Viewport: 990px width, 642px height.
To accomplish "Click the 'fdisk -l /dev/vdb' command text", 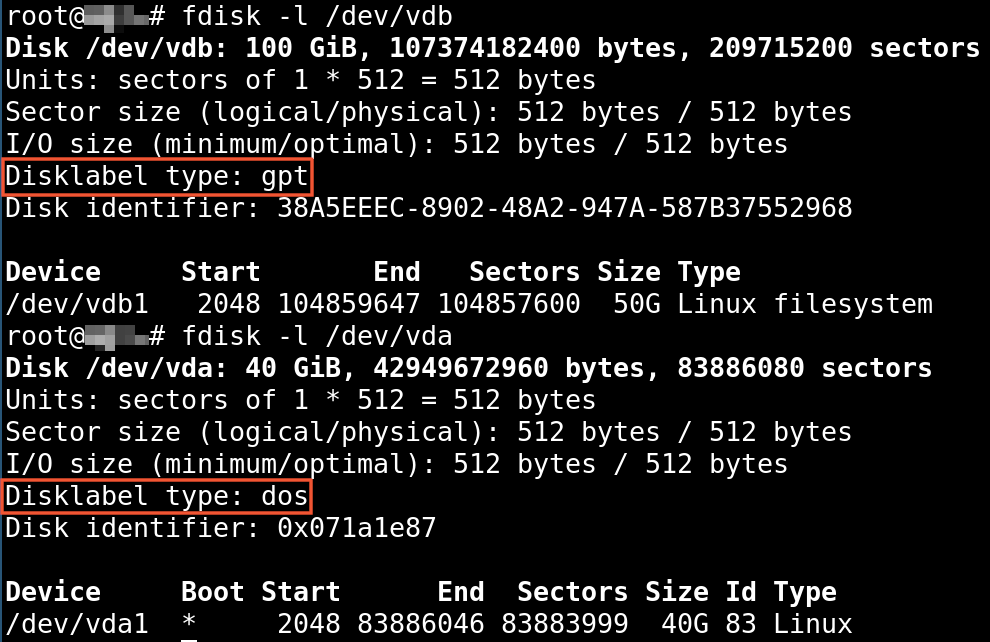I will 317,16.
